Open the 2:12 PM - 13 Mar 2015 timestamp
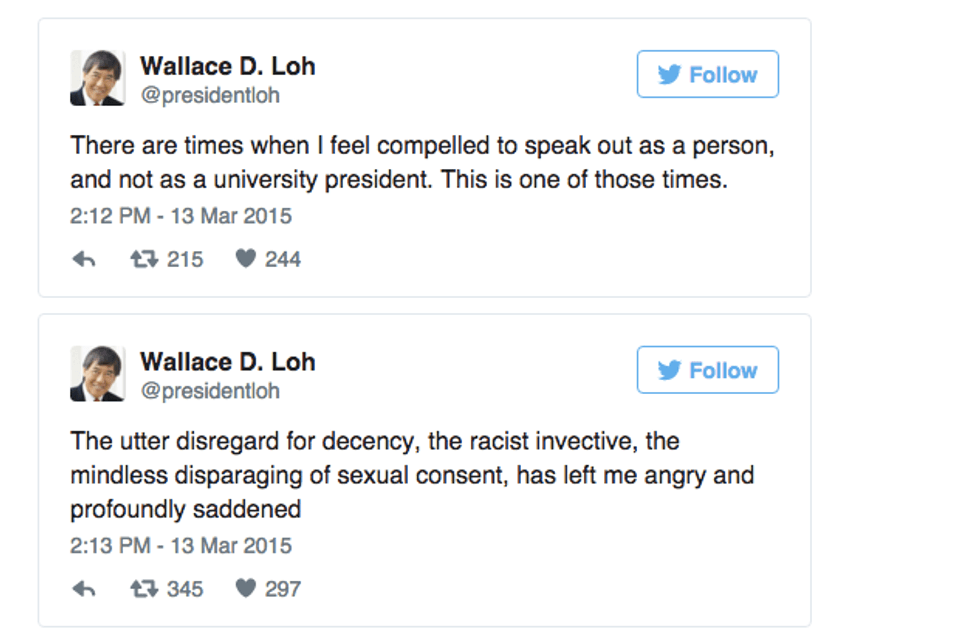The width and height of the screenshot is (980, 644). click(181, 216)
